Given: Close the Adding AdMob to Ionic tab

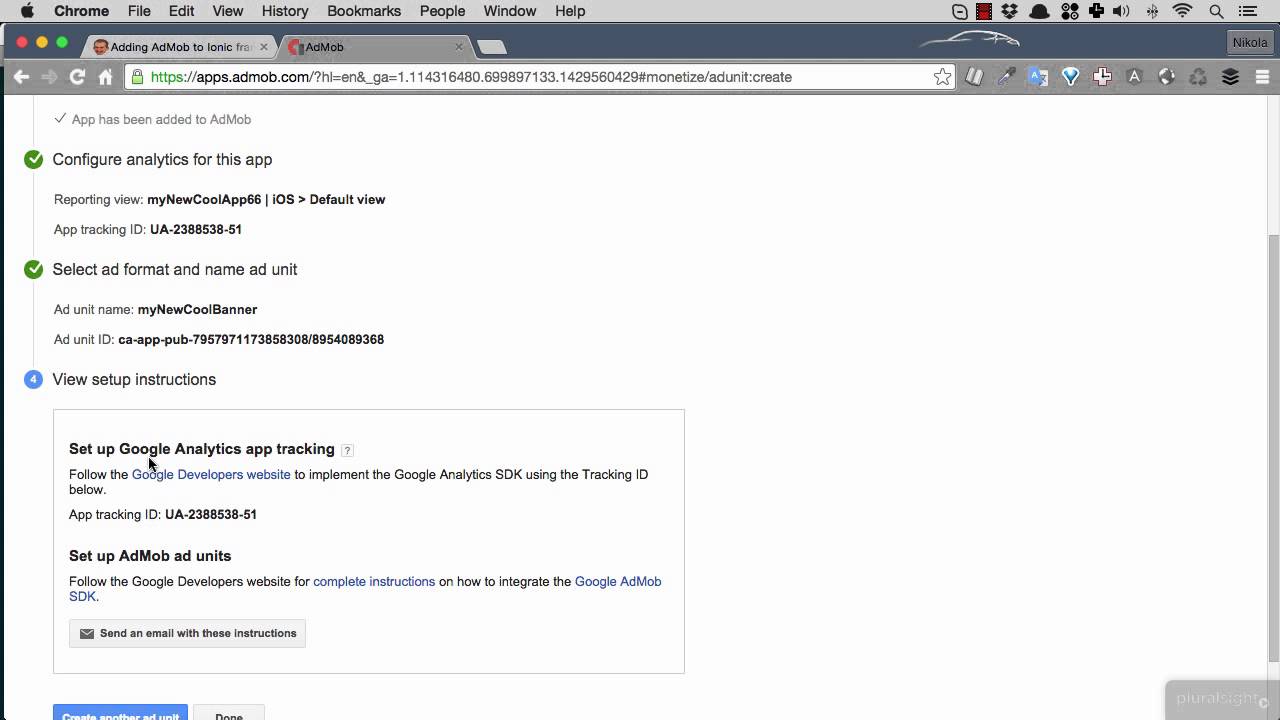Looking at the screenshot, I should tap(264, 47).
